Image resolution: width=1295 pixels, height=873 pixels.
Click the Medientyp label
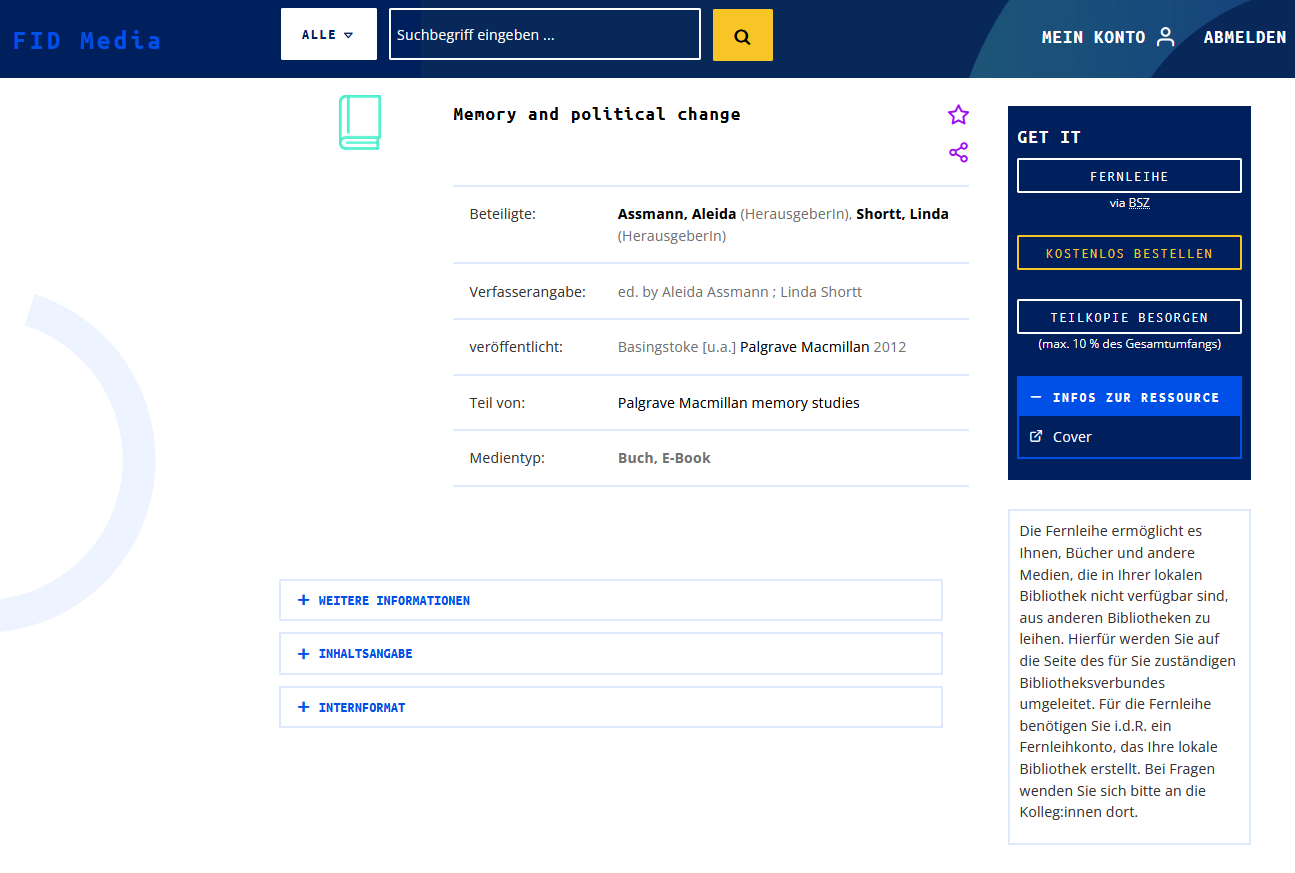[x=507, y=458]
